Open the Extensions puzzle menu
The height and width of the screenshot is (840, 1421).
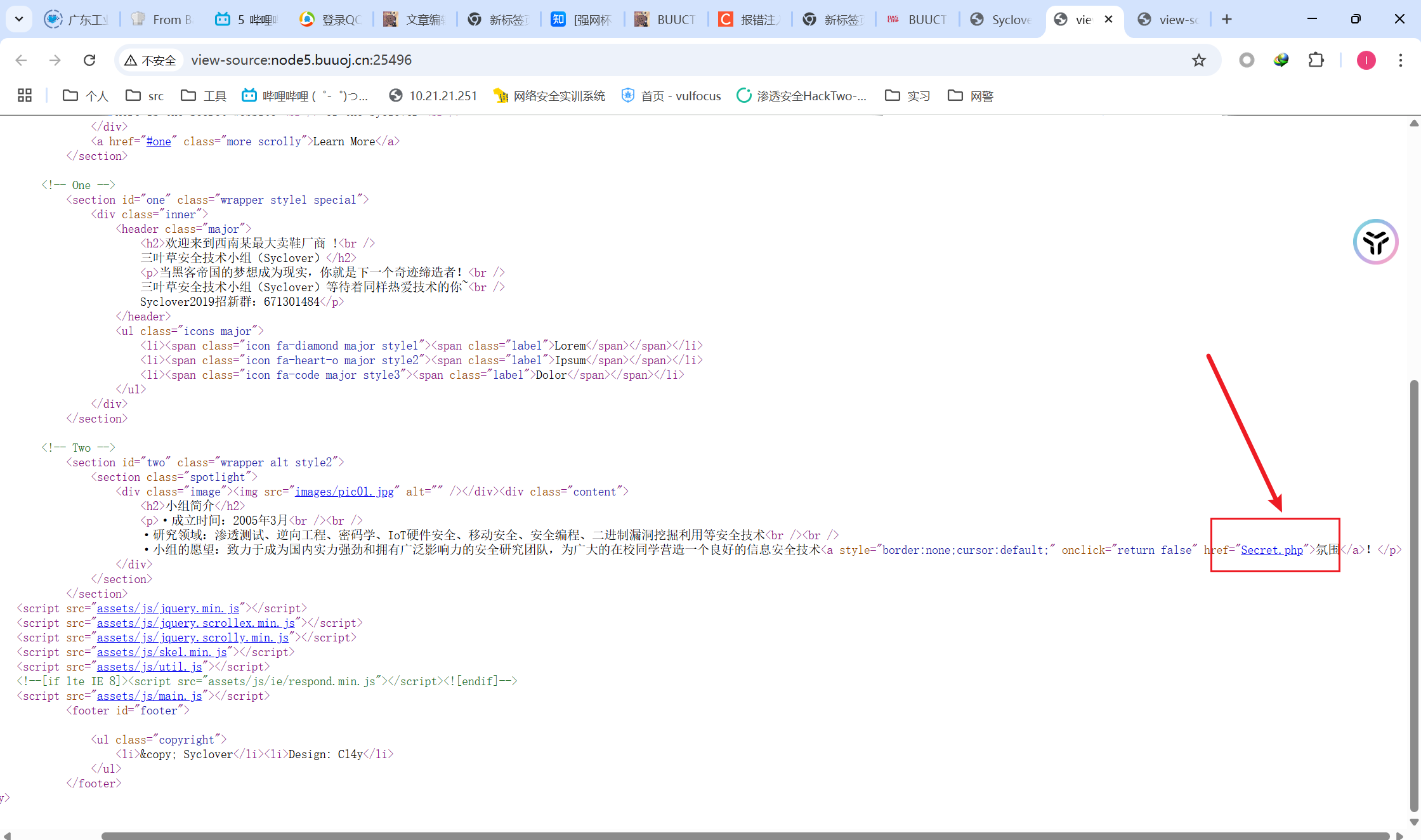[x=1316, y=60]
